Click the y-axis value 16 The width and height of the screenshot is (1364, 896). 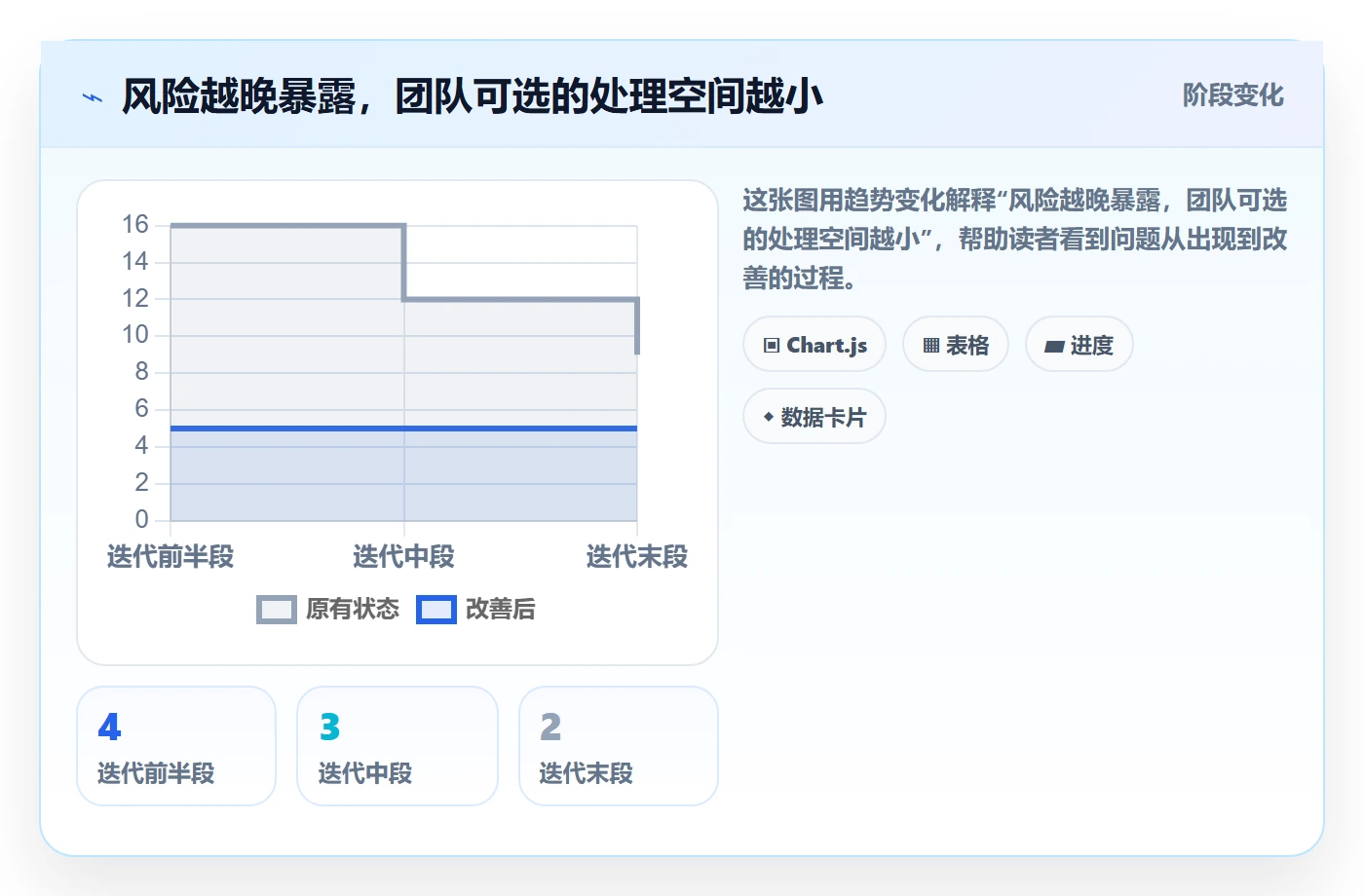coord(134,225)
